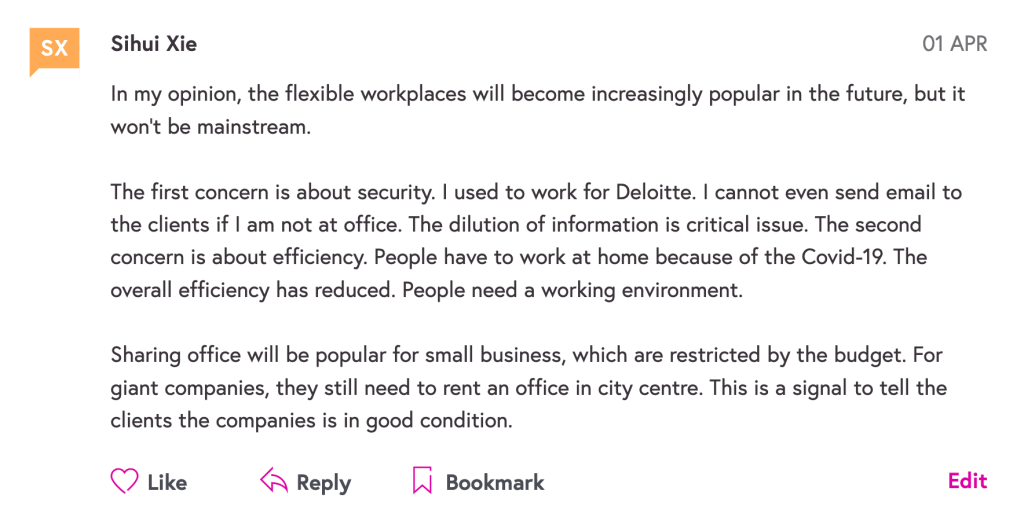Click the Reply arrow icon
The width and height of the screenshot is (1024, 520).
coord(273,482)
